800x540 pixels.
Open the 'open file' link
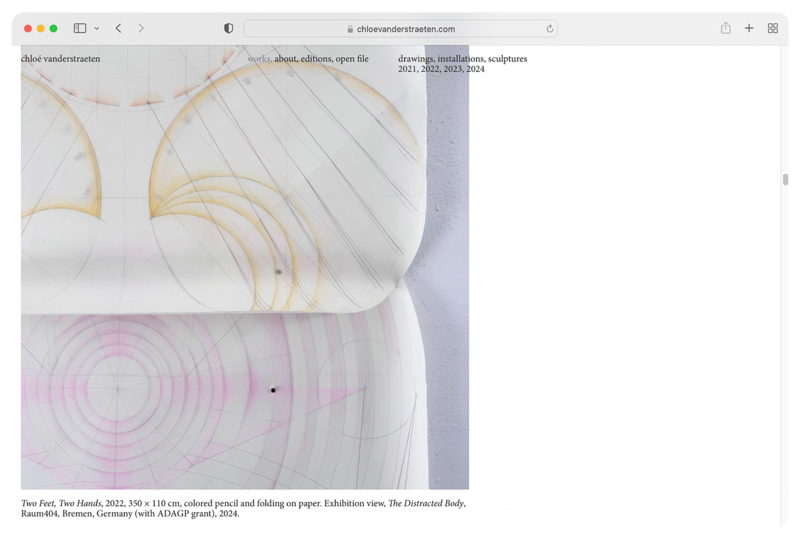coord(352,59)
